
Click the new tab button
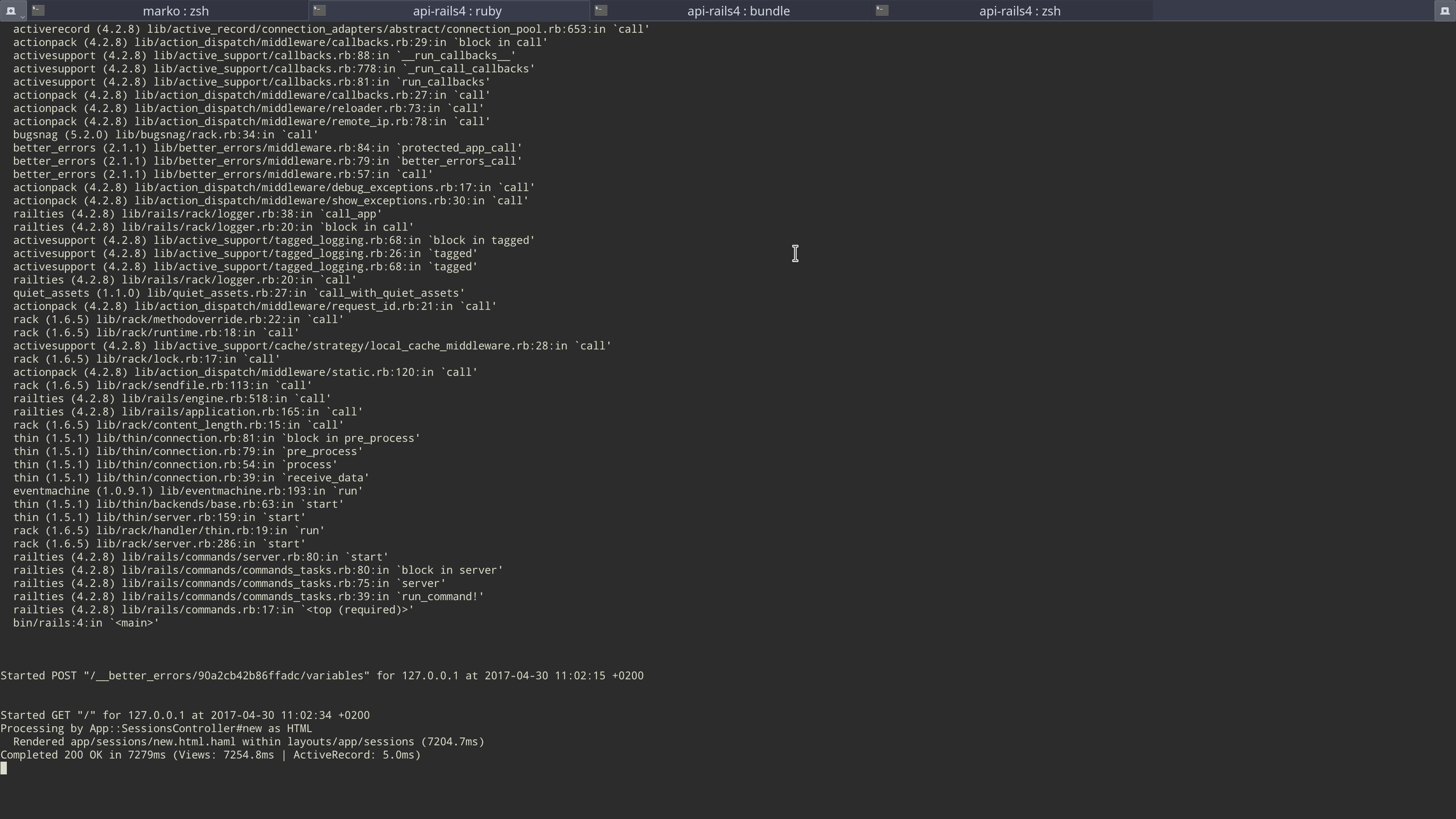click(10, 10)
